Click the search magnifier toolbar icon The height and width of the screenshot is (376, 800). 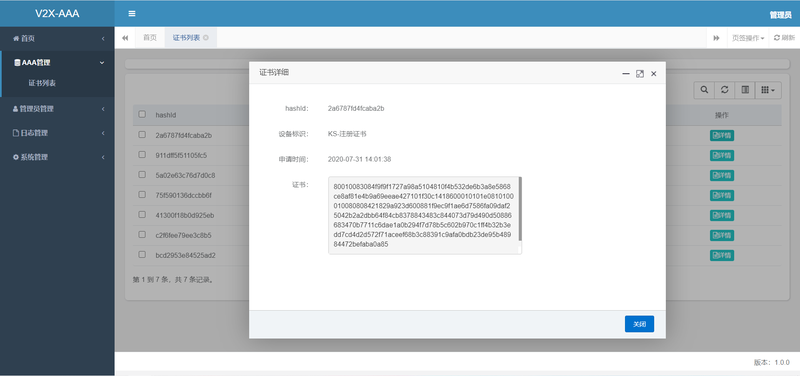[704, 90]
